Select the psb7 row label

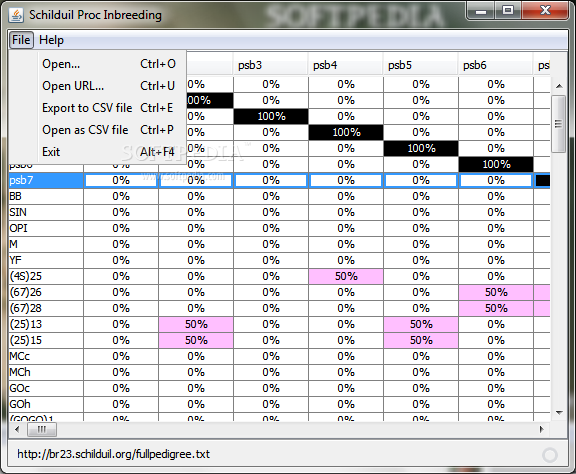tap(46, 180)
